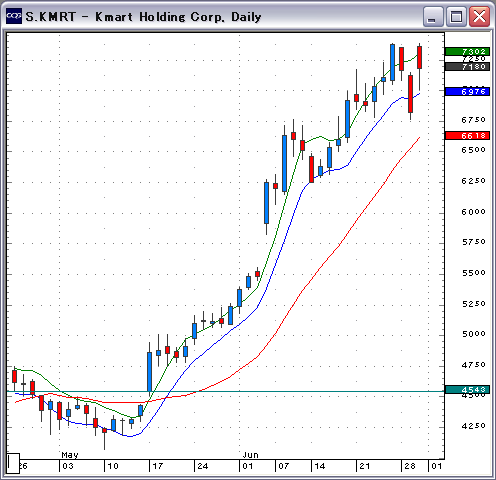Viewport: 496px width, 480px height.
Task: Click the 5500 price axis value
Action: point(473,273)
